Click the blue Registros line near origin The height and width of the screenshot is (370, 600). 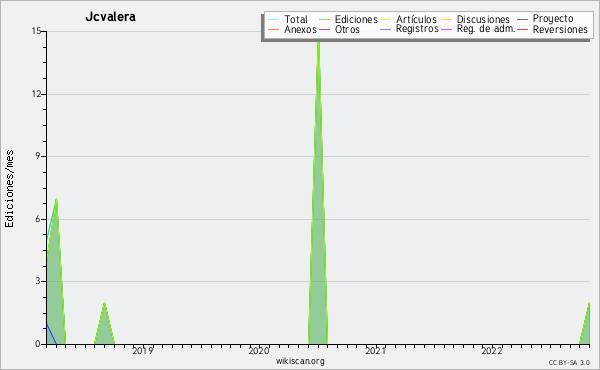pyautogui.click(x=51, y=334)
